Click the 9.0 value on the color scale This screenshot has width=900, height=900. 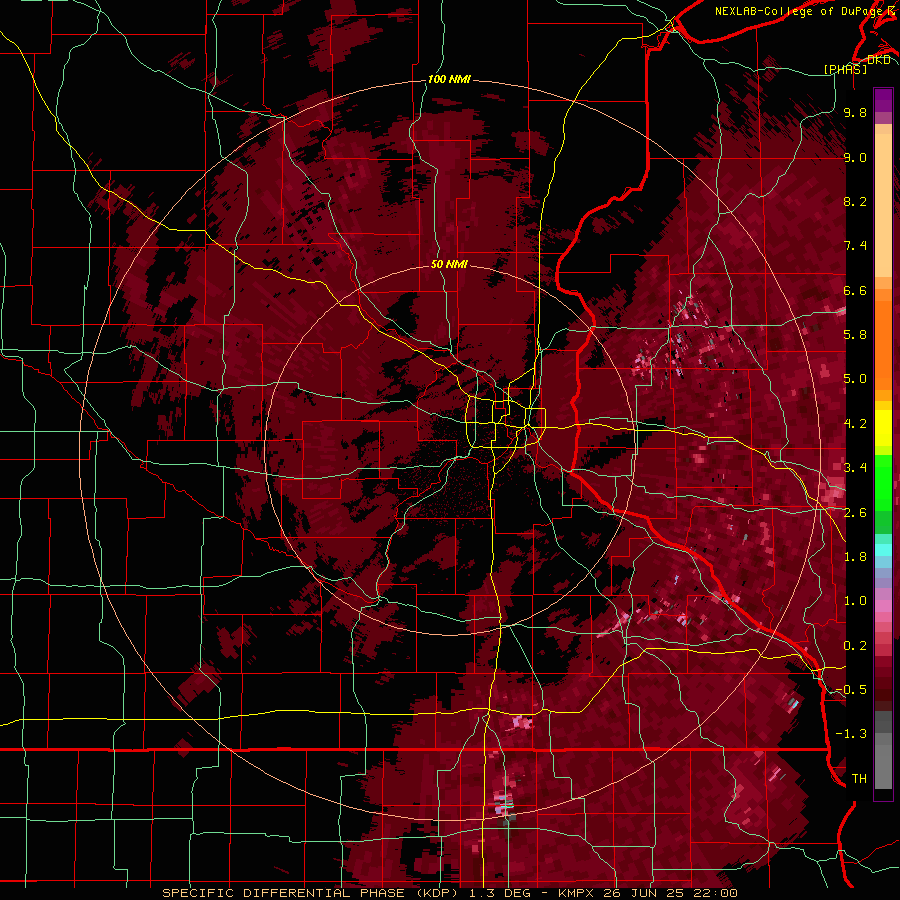pyautogui.click(x=855, y=157)
